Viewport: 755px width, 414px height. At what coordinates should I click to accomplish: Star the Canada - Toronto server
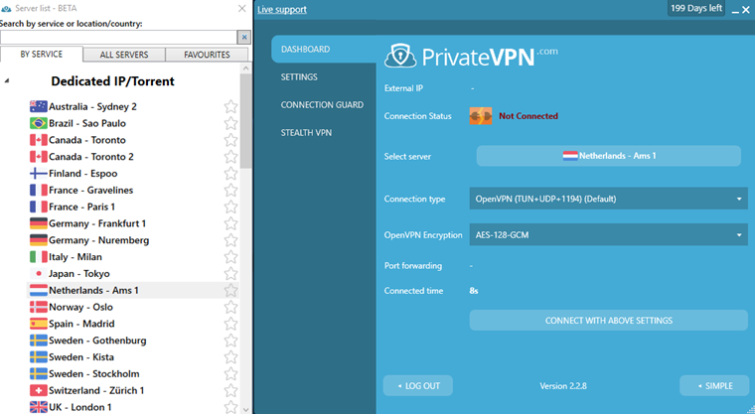pos(231,140)
